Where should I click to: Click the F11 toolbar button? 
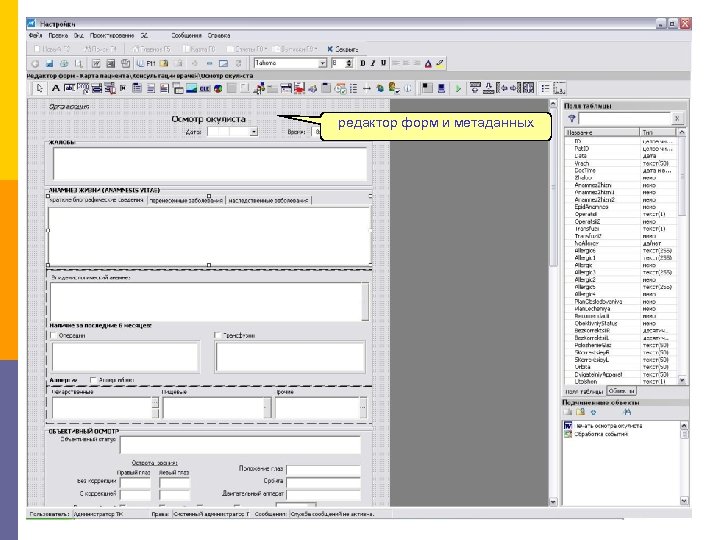click(146, 63)
